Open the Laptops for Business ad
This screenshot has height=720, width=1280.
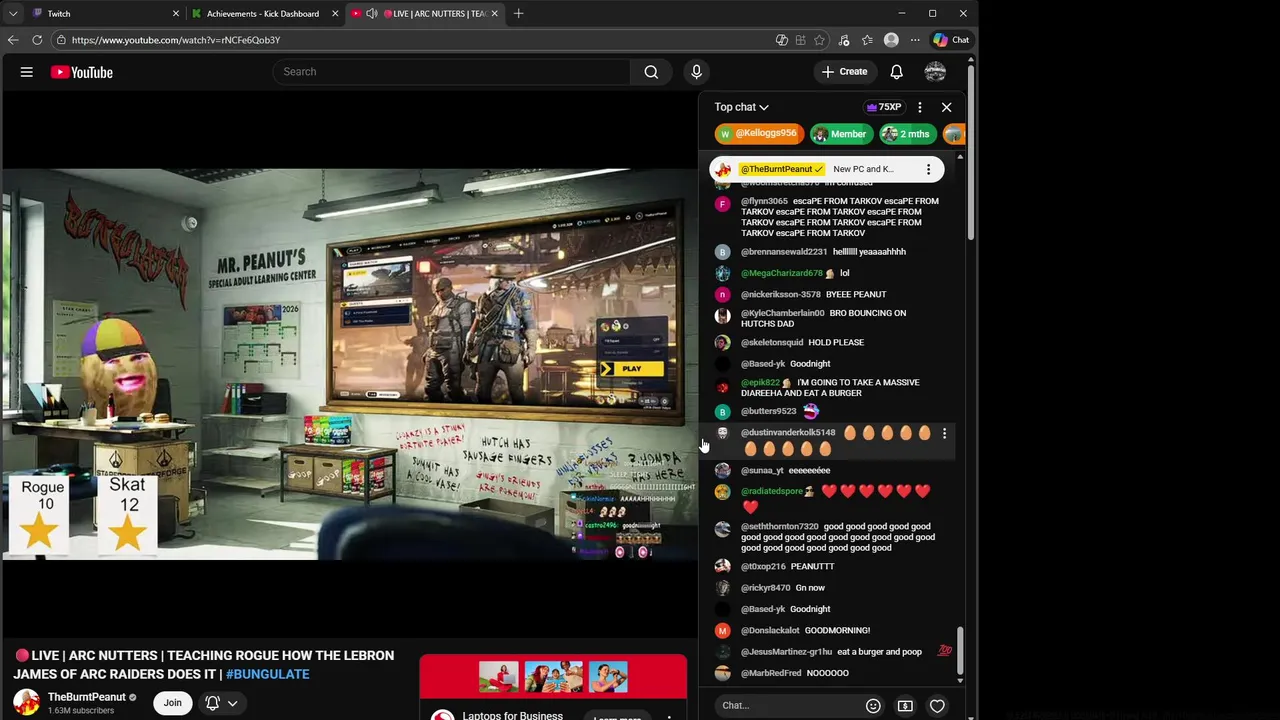point(512,715)
